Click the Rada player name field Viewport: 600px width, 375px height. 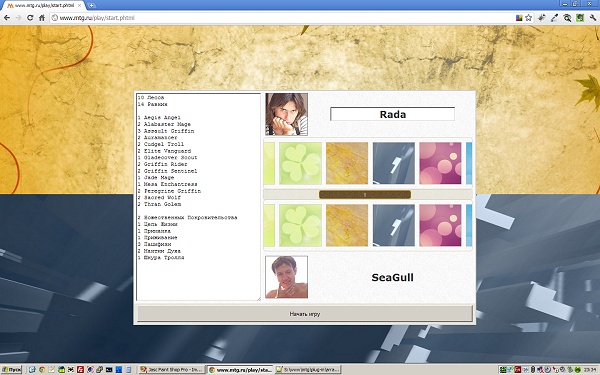(393, 114)
